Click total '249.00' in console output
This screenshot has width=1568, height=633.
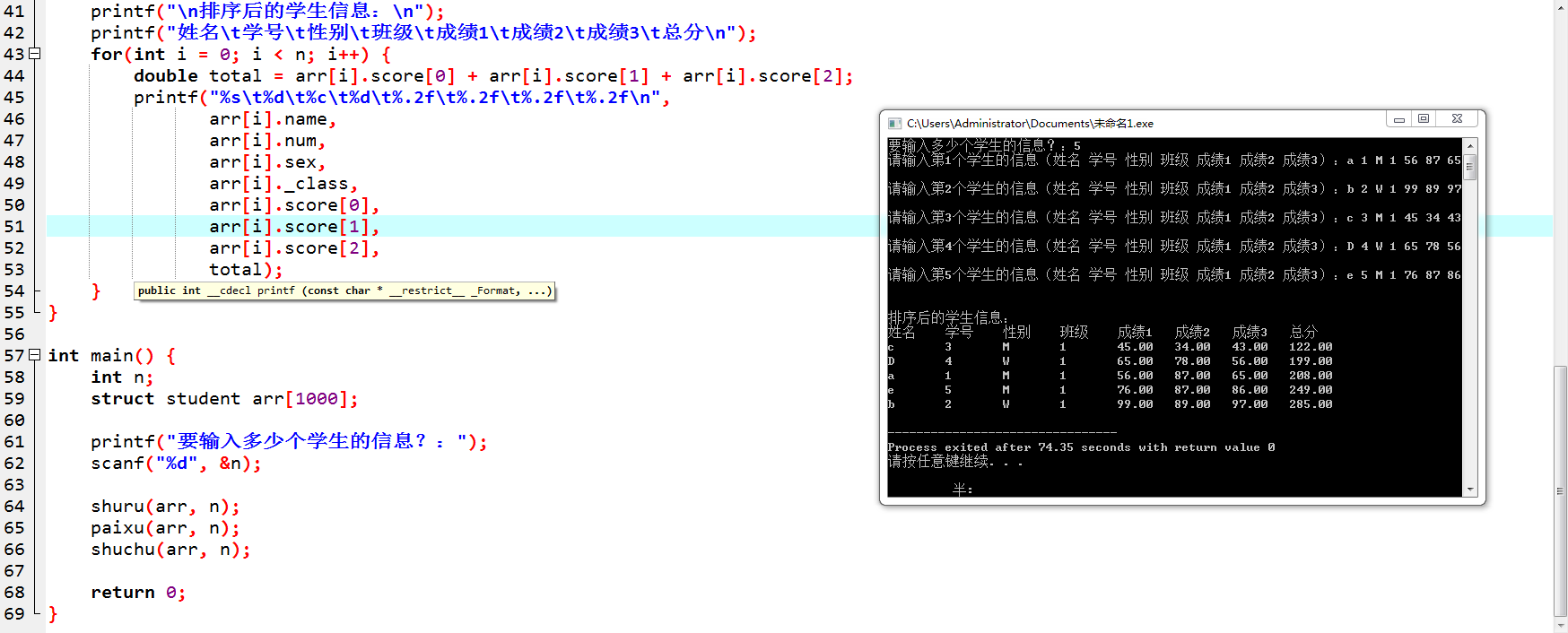click(x=1311, y=389)
